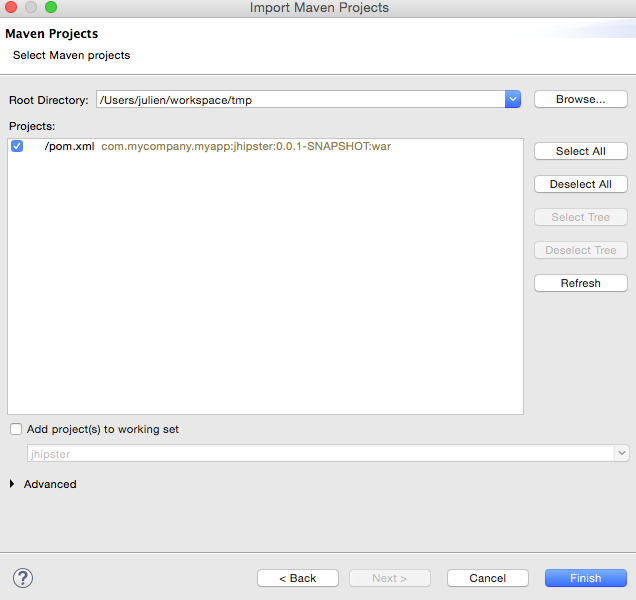The height and width of the screenshot is (600, 636).
Task: Click the Deselect Tree button
Action: [580, 250]
